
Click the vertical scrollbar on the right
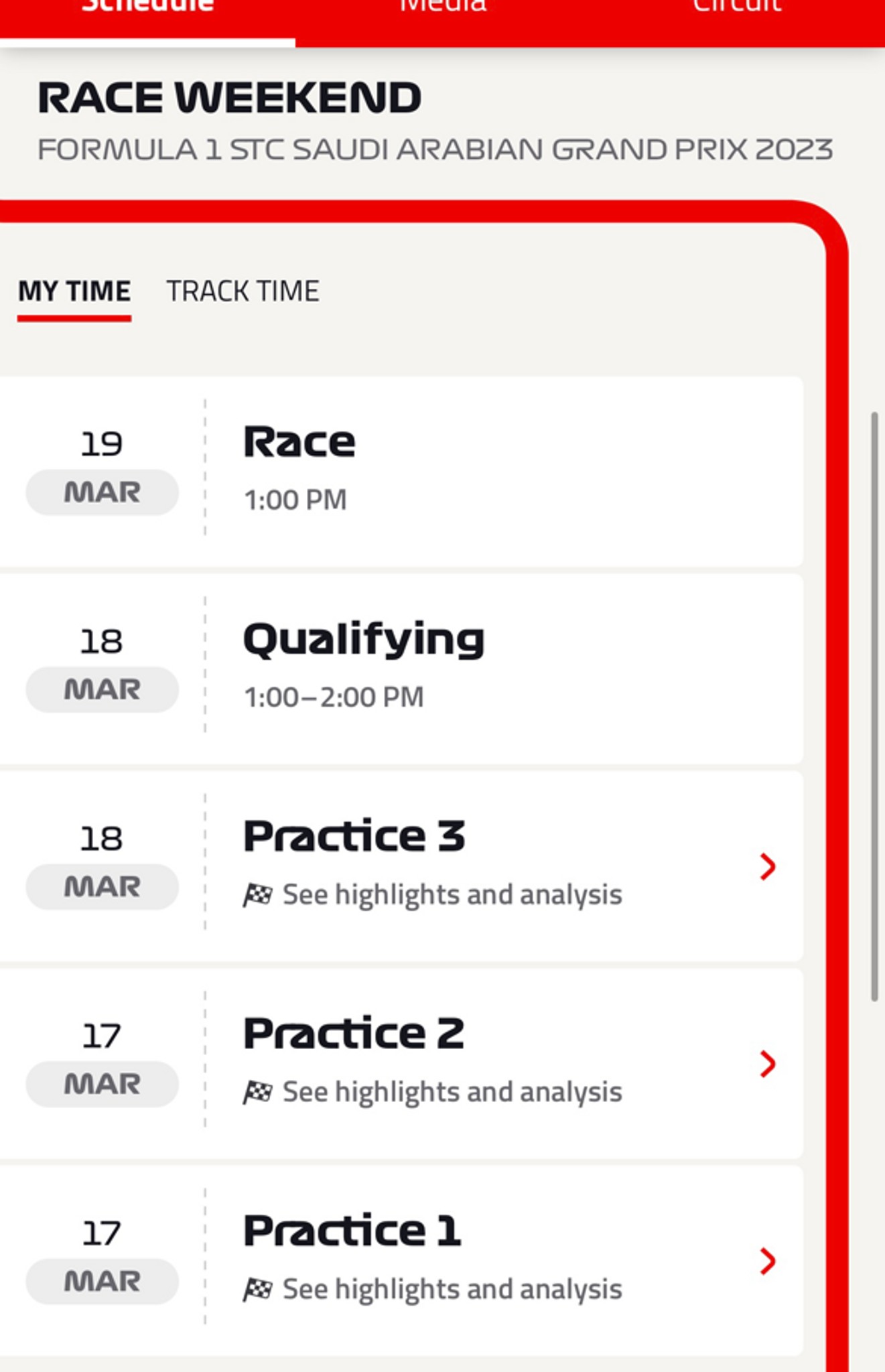[x=874, y=707]
